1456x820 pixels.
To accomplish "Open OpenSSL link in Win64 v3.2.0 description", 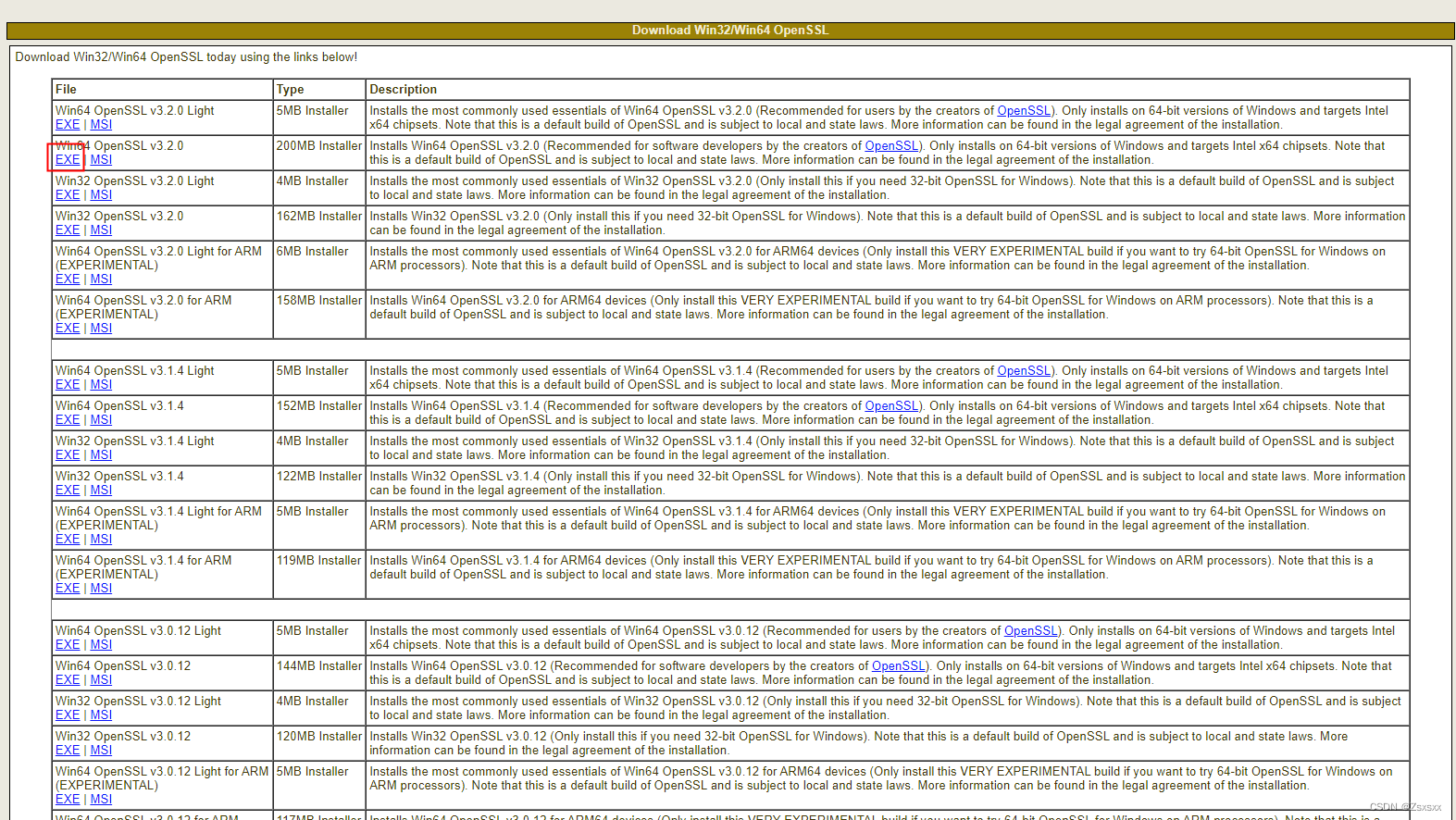I will click(891, 146).
